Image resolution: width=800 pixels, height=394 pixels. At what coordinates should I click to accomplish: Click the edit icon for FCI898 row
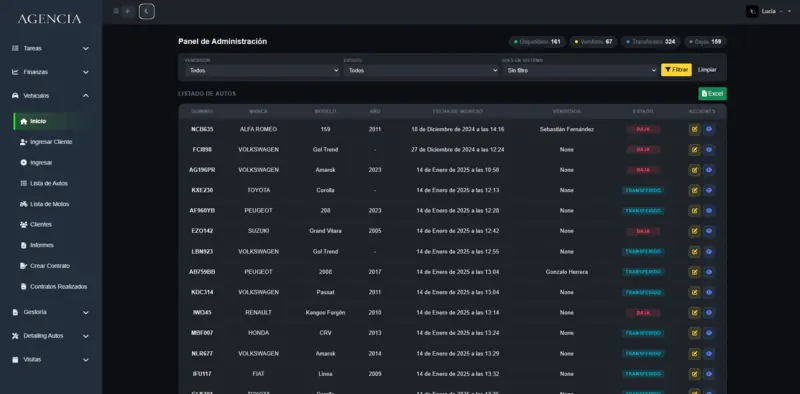(694, 150)
